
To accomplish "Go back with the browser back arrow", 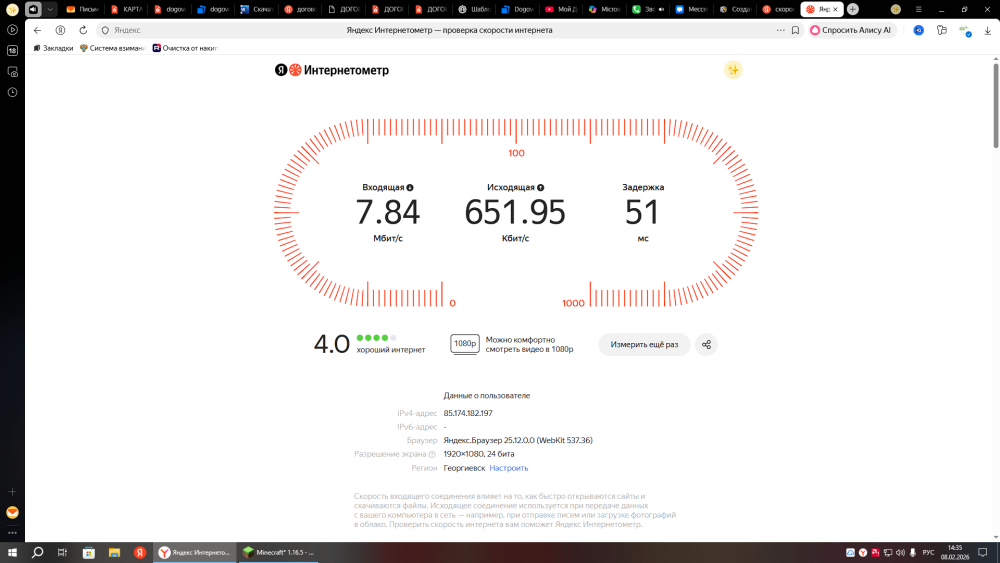I will point(38,30).
